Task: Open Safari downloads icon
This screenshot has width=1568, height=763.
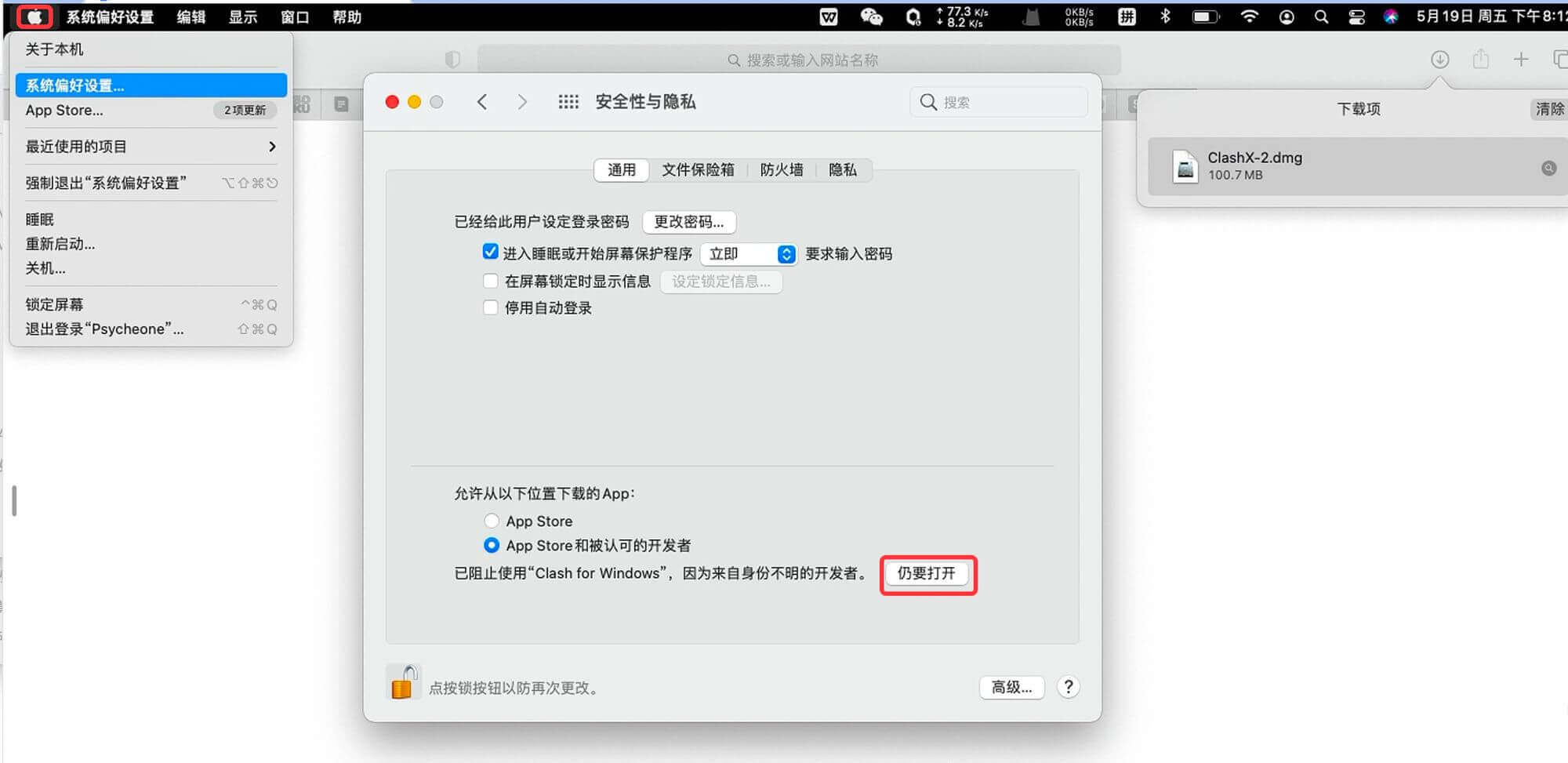Action: [1439, 60]
